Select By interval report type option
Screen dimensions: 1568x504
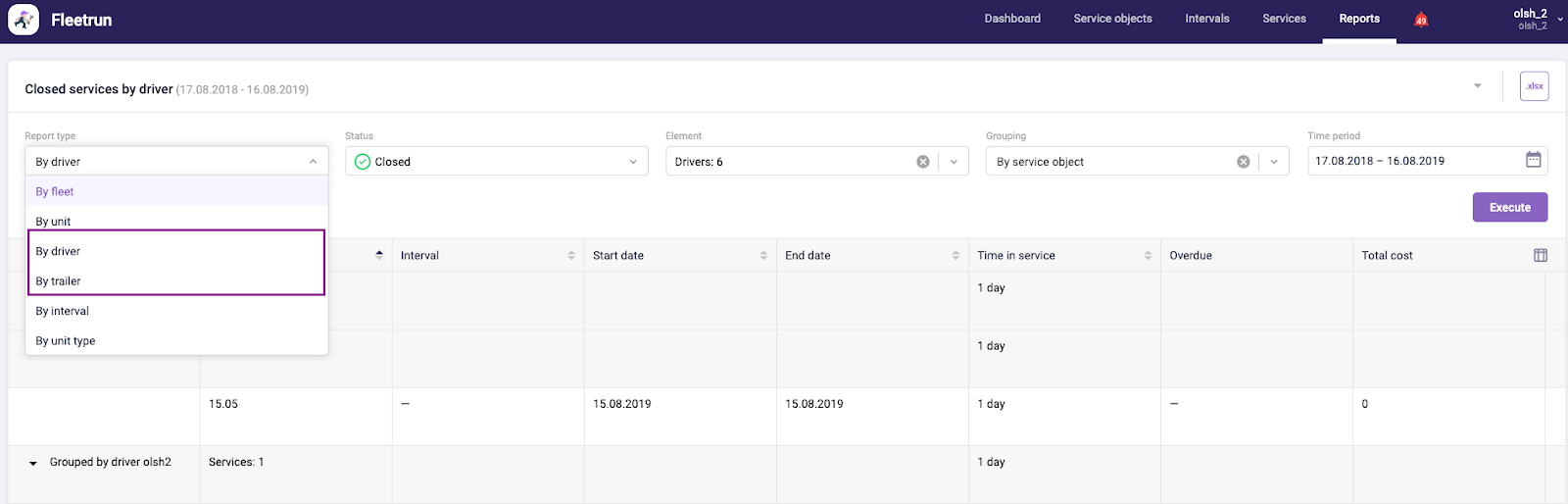coord(63,312)
